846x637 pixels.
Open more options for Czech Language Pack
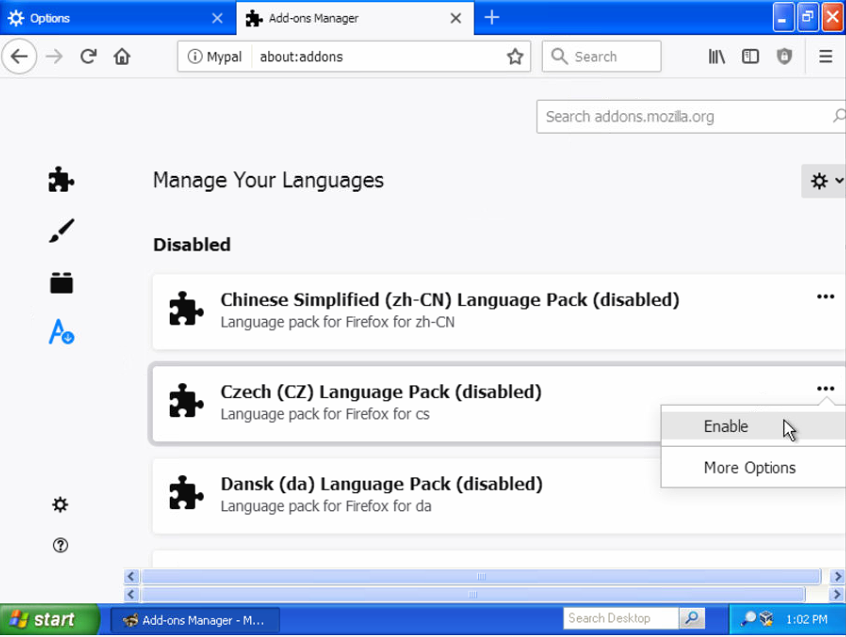[x=825, y=388]
